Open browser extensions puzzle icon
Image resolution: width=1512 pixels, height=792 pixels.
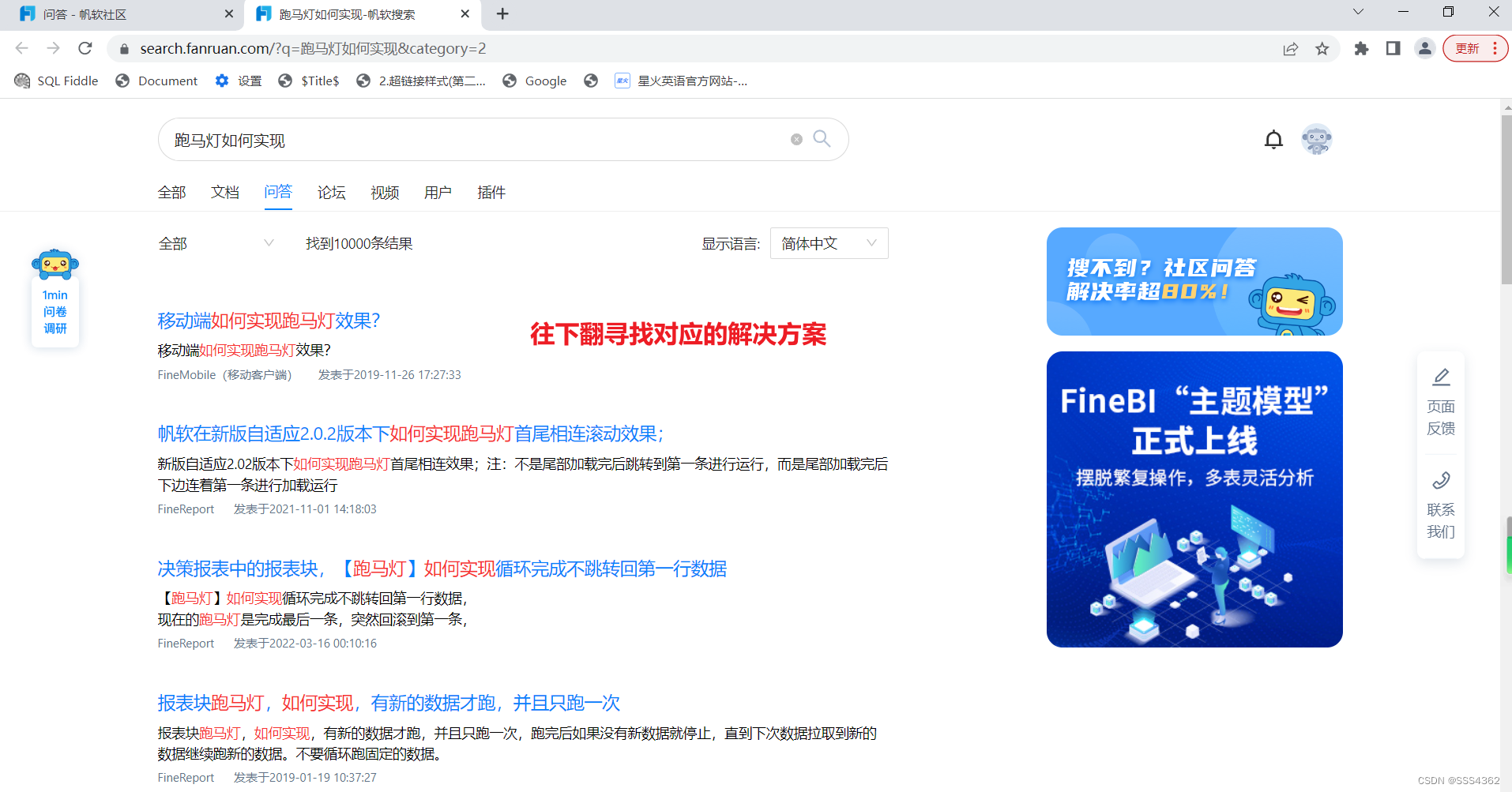(x=1361, y=49)
